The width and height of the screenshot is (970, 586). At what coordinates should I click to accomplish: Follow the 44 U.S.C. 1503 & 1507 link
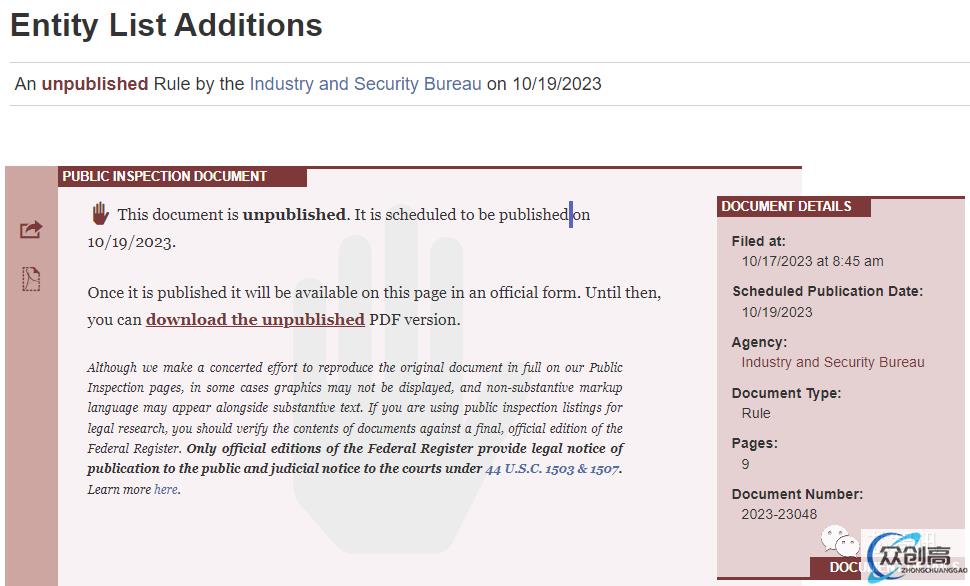(x=552, y=469)
